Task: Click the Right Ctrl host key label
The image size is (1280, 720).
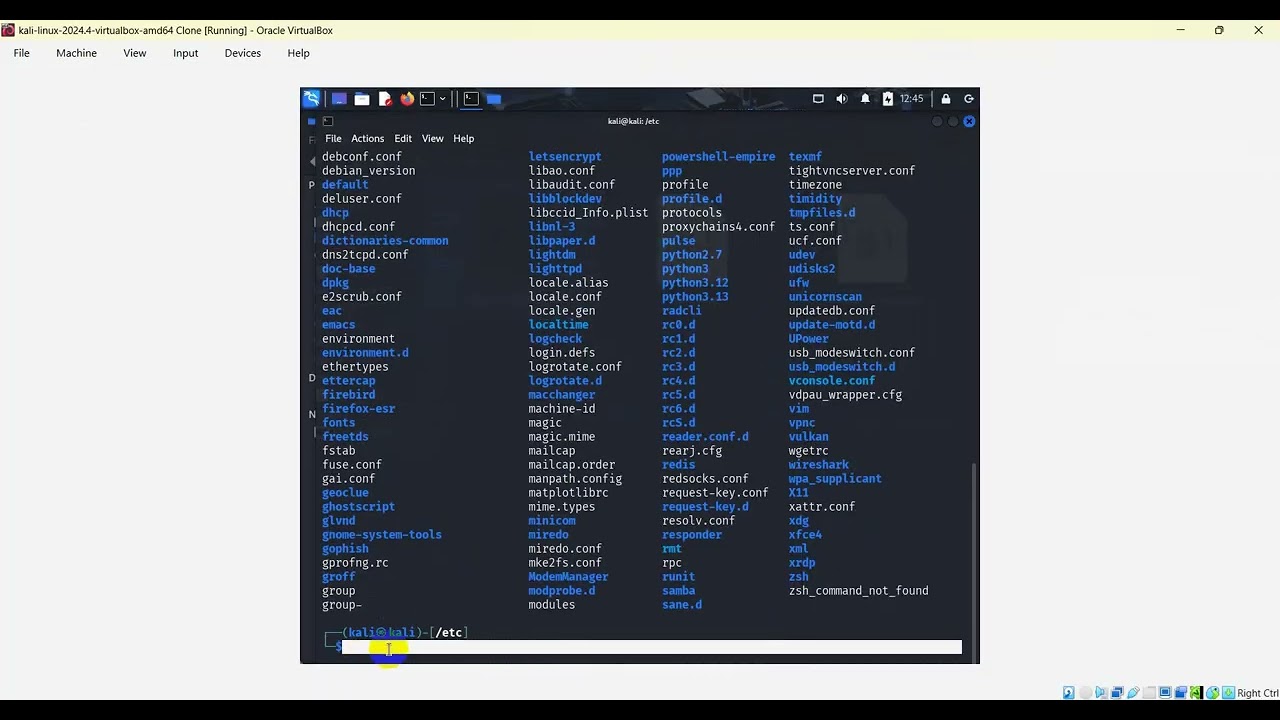Action: (x=1257, y=693)
